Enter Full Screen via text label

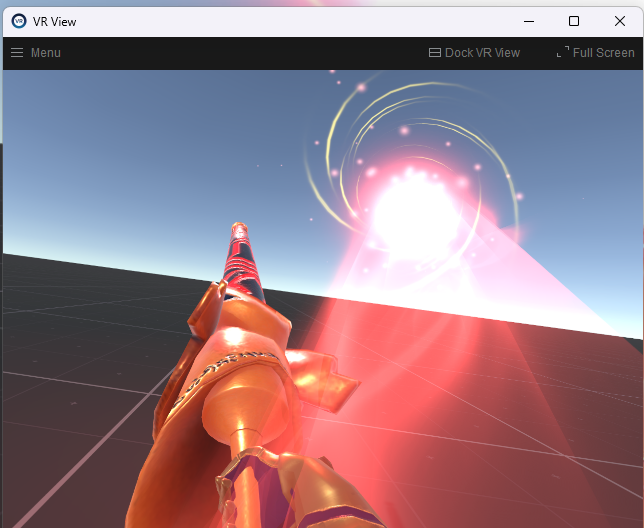(603, 53)
